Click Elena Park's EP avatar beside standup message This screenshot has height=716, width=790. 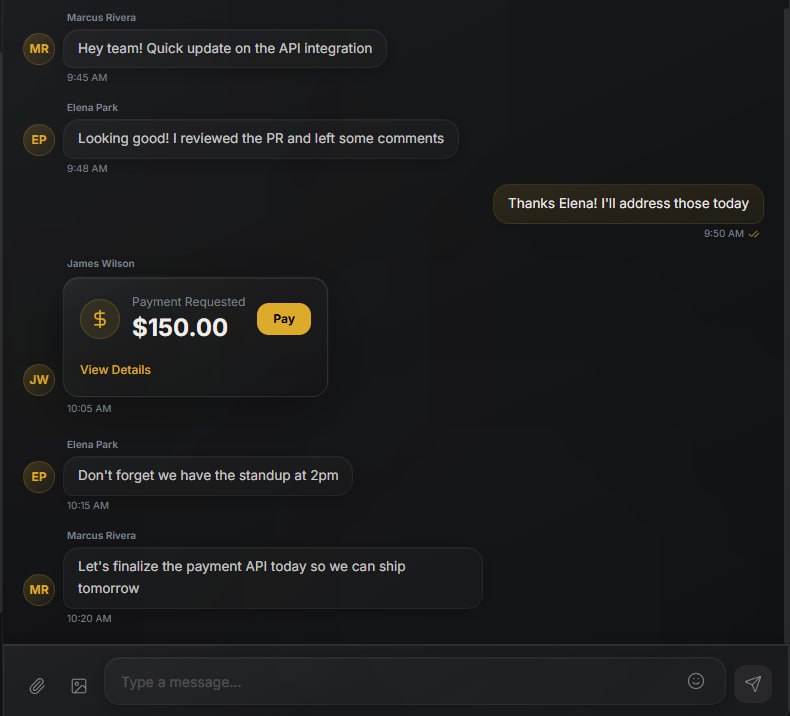click(39, 476)
